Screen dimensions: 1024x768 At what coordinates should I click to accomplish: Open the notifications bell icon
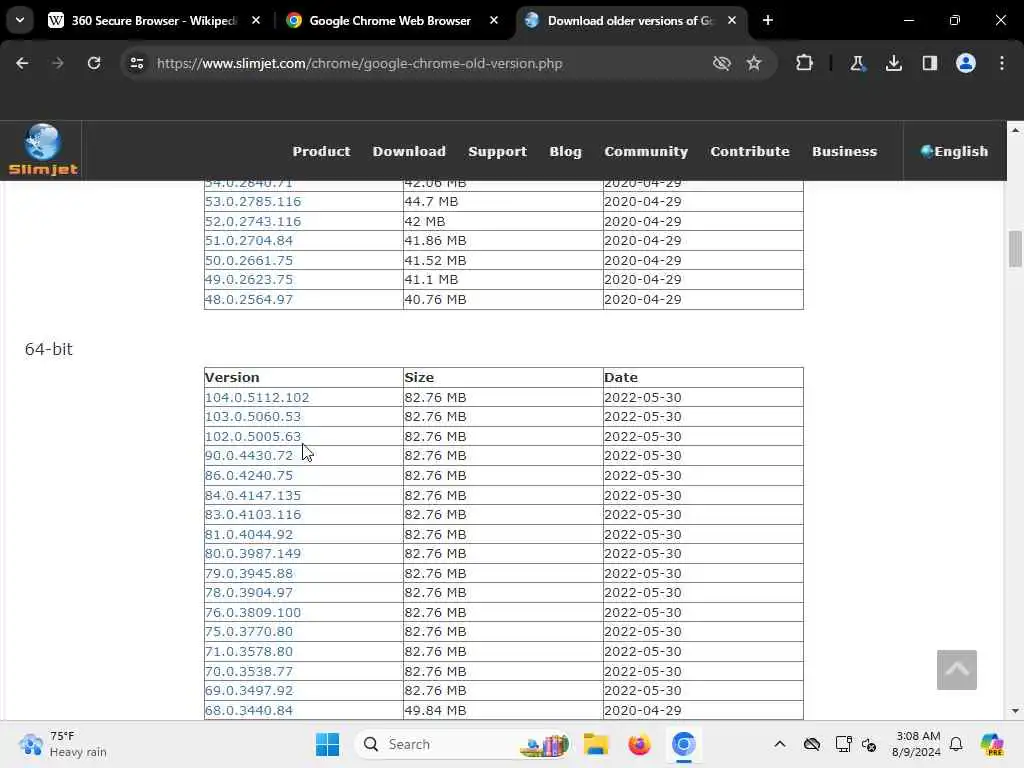[956, 744]
